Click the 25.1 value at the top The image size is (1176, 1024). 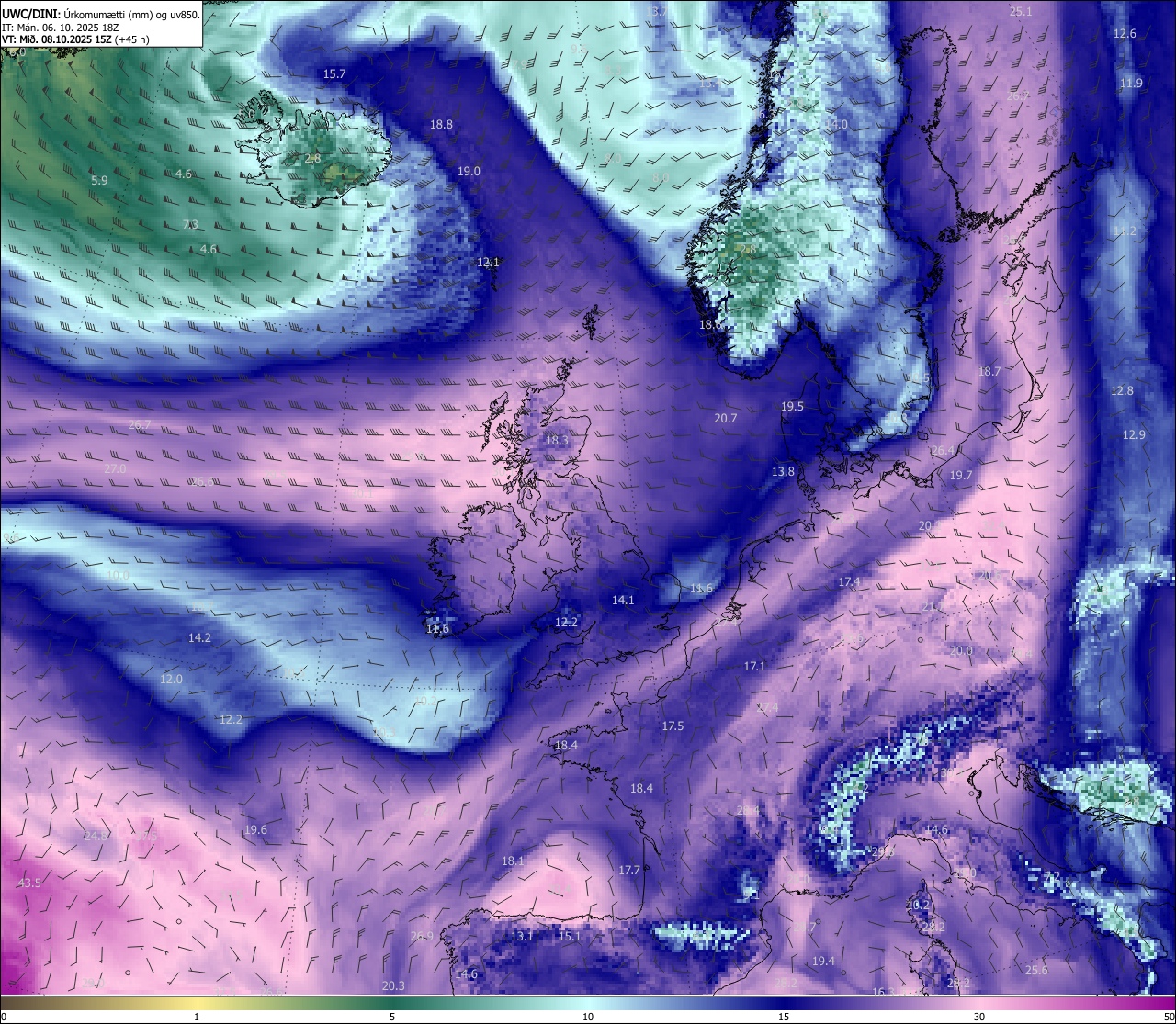click(x=1021, y=12)
